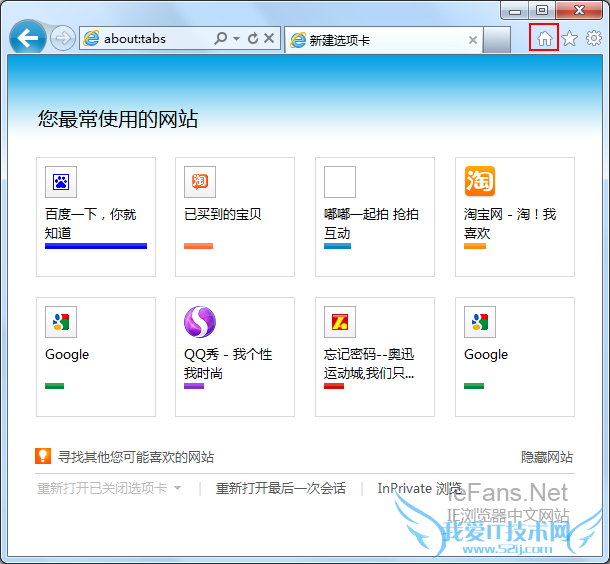610x564 pixels.
Task: Click the Forward navigation arrow
Action: pyautogui.click(x=63, y=38)
